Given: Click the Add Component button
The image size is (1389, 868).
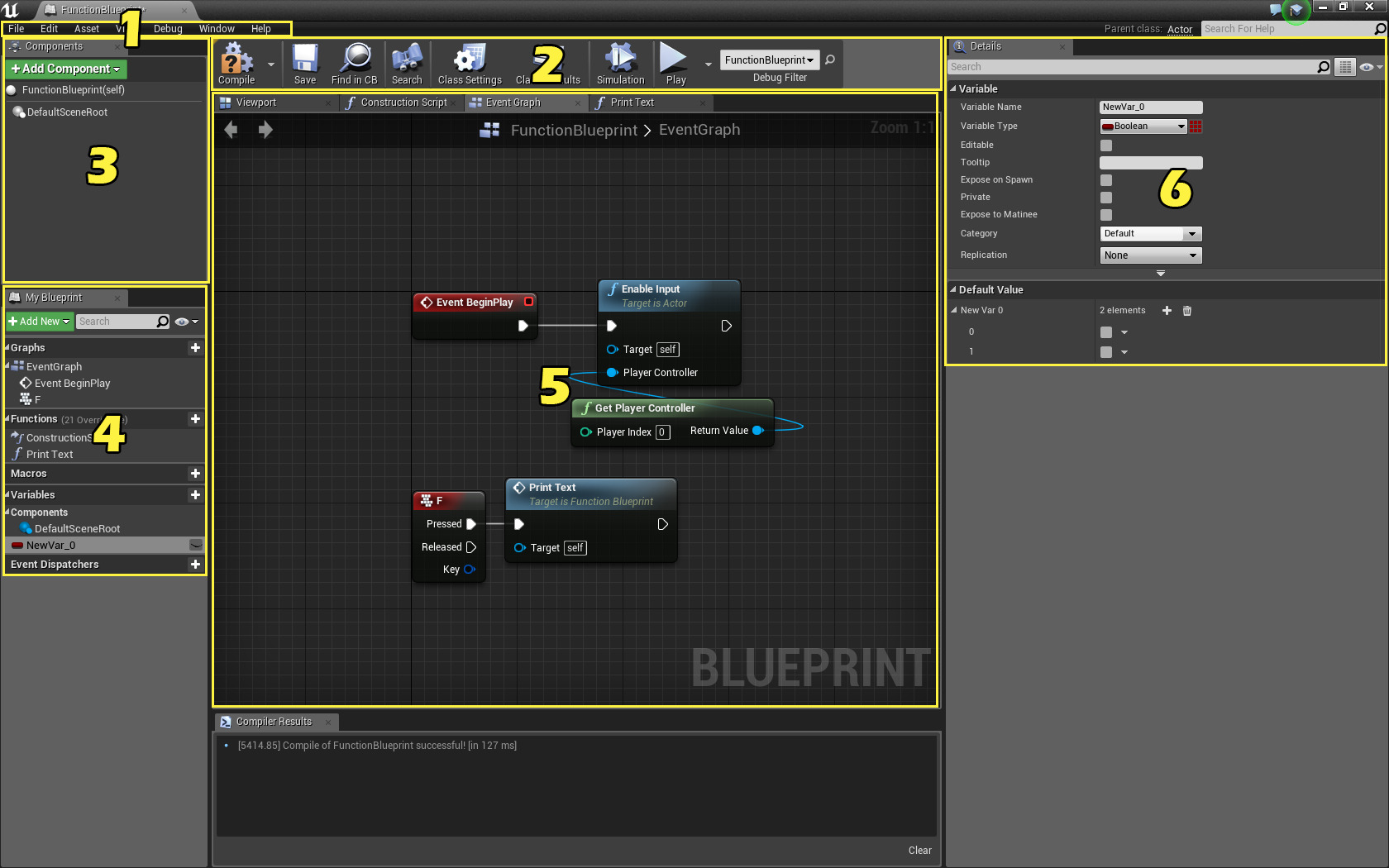Looking at the screenshot, I should click(x=65, y=69).
